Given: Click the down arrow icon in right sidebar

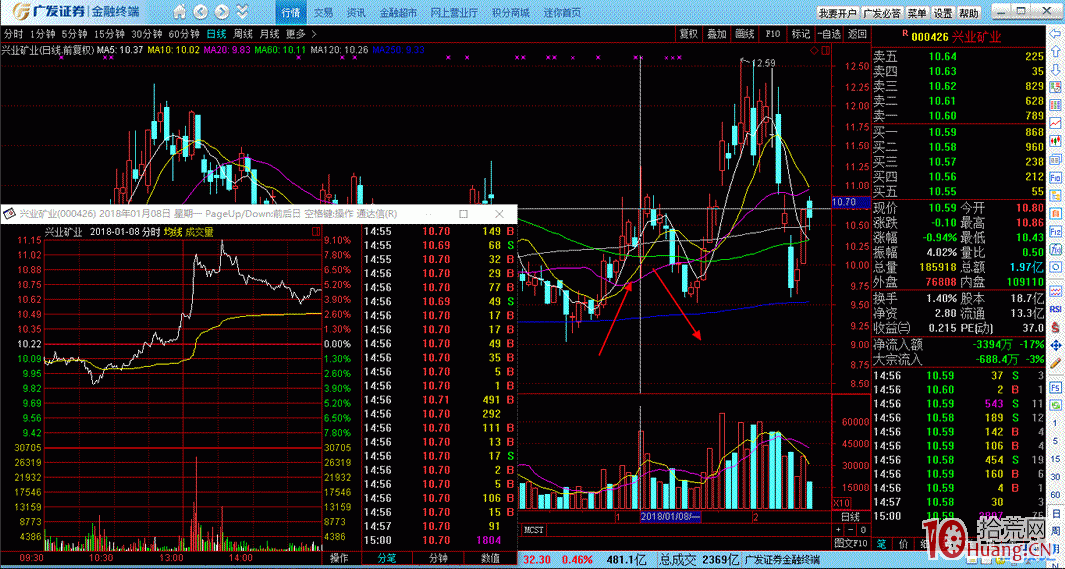Looking at the screenshot, I should 1055,70.
